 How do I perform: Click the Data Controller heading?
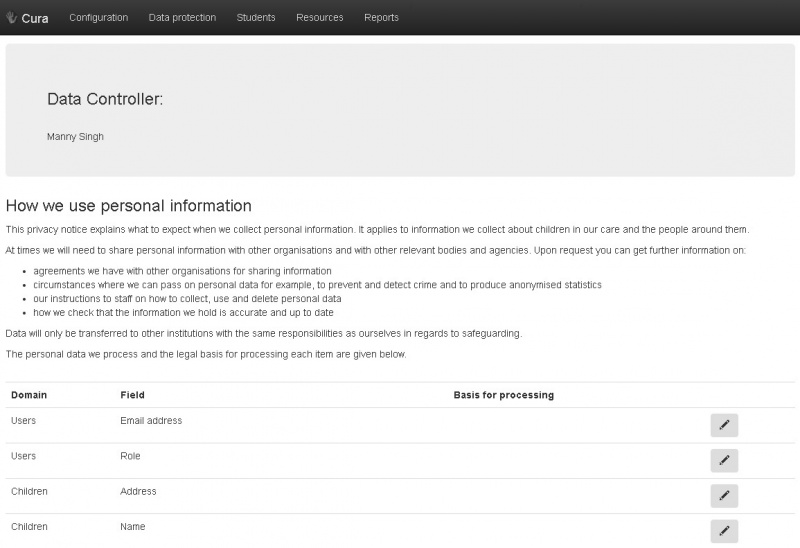click(x=105, y=99)
